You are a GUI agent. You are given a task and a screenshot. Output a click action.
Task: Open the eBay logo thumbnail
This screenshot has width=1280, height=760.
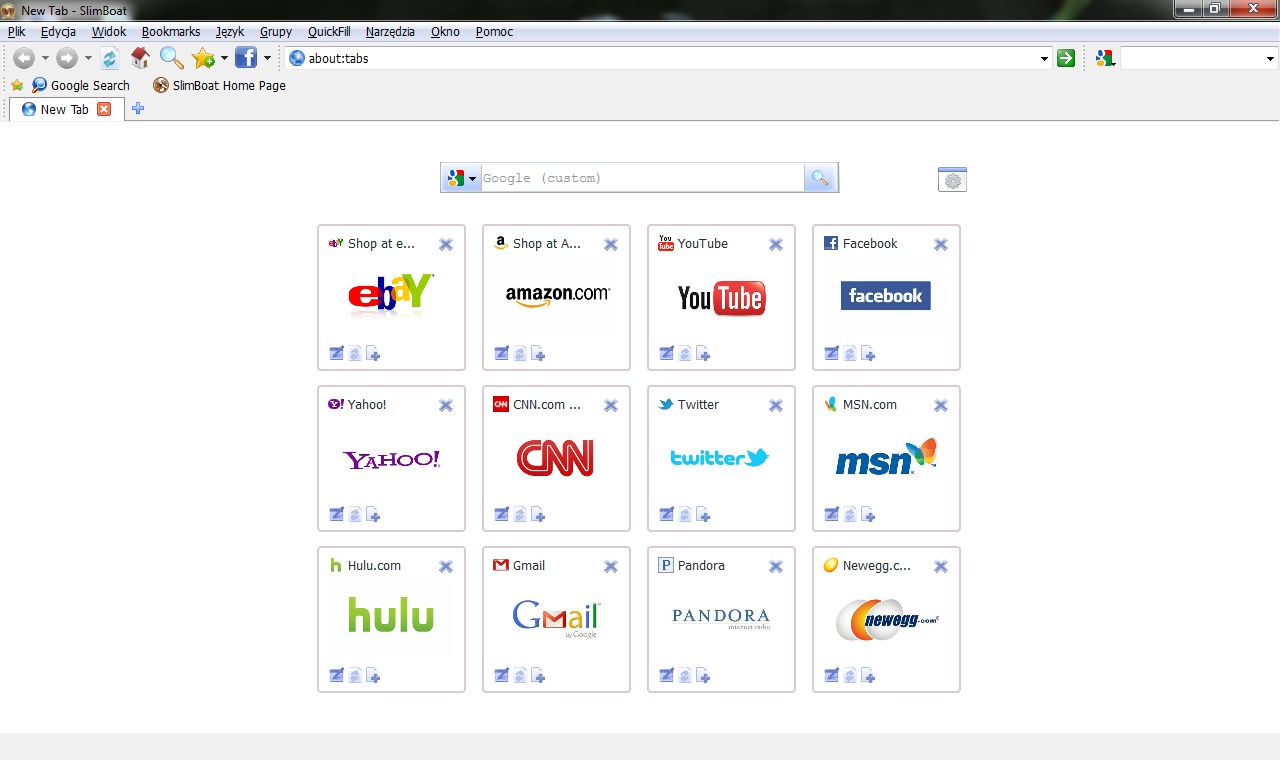[x=391, y=294]
